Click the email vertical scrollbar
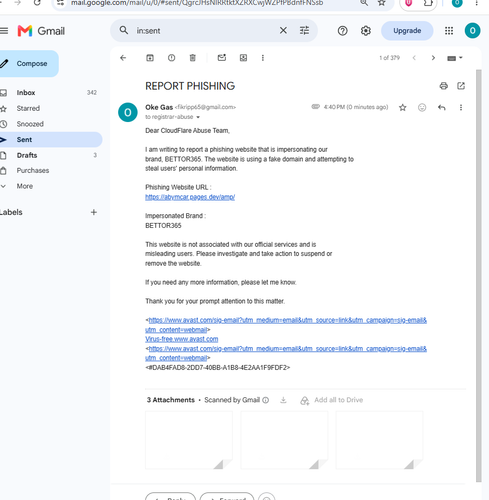 [x=479, y=275]
